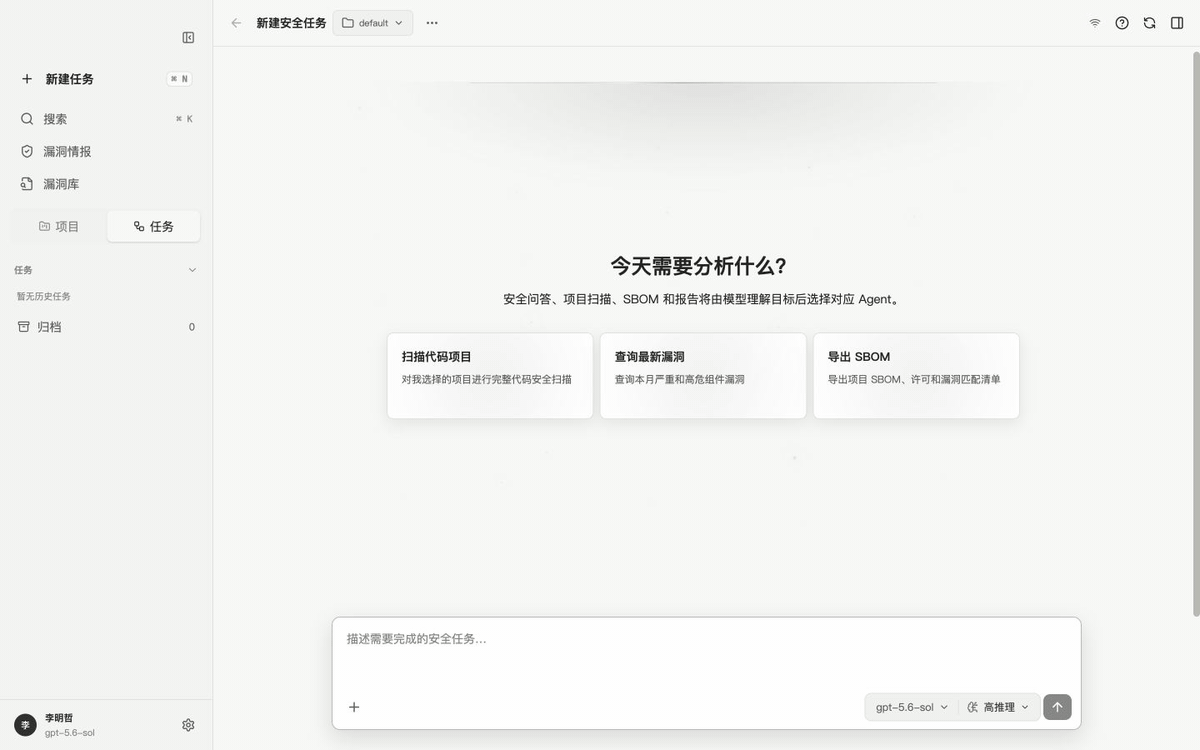Toggle the right side panel icon
Screen dimensions: 1200x750
pyautogui.click(x=1177, y=23)
